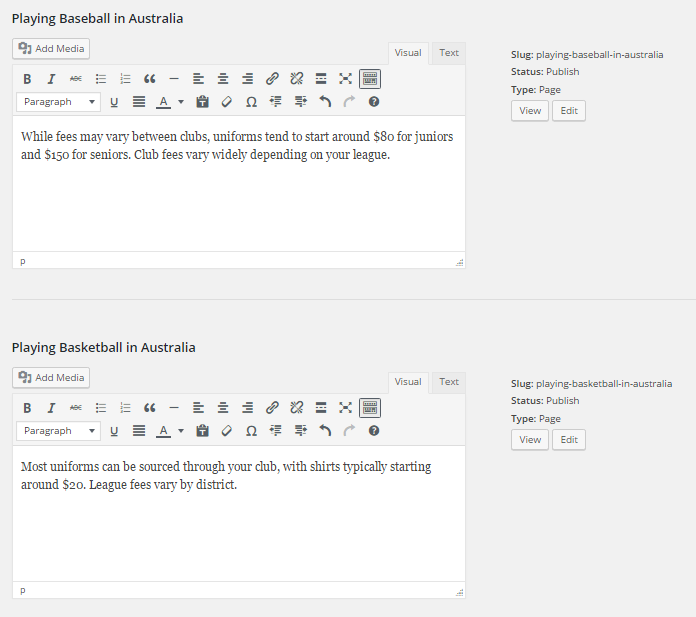Undo the last change in the Basketball editor

pyautogui.click(x=324, y=431)
